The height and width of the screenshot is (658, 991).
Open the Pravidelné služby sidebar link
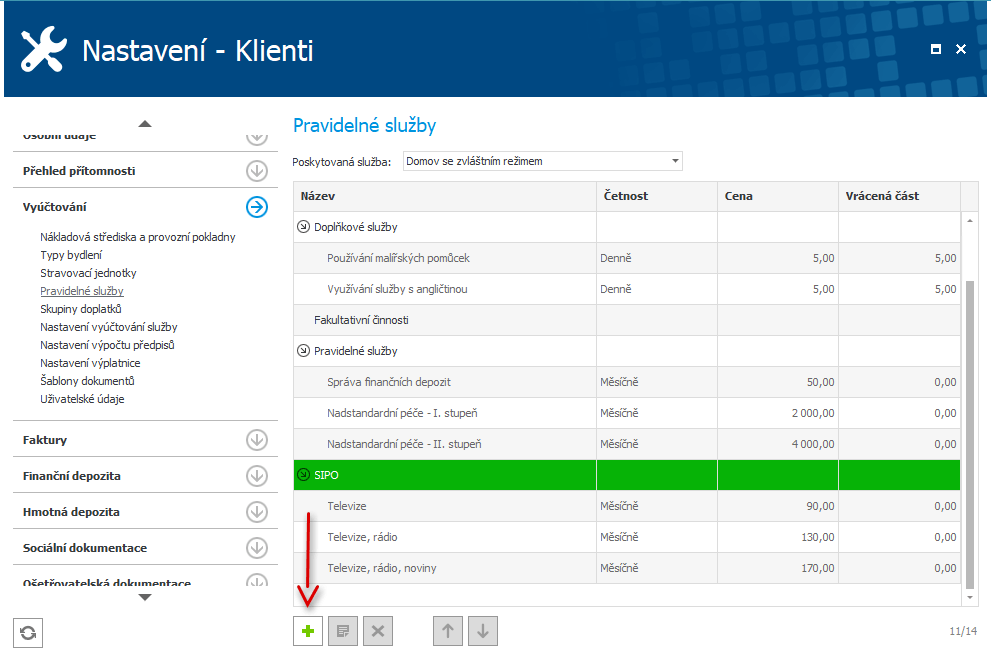82,291
